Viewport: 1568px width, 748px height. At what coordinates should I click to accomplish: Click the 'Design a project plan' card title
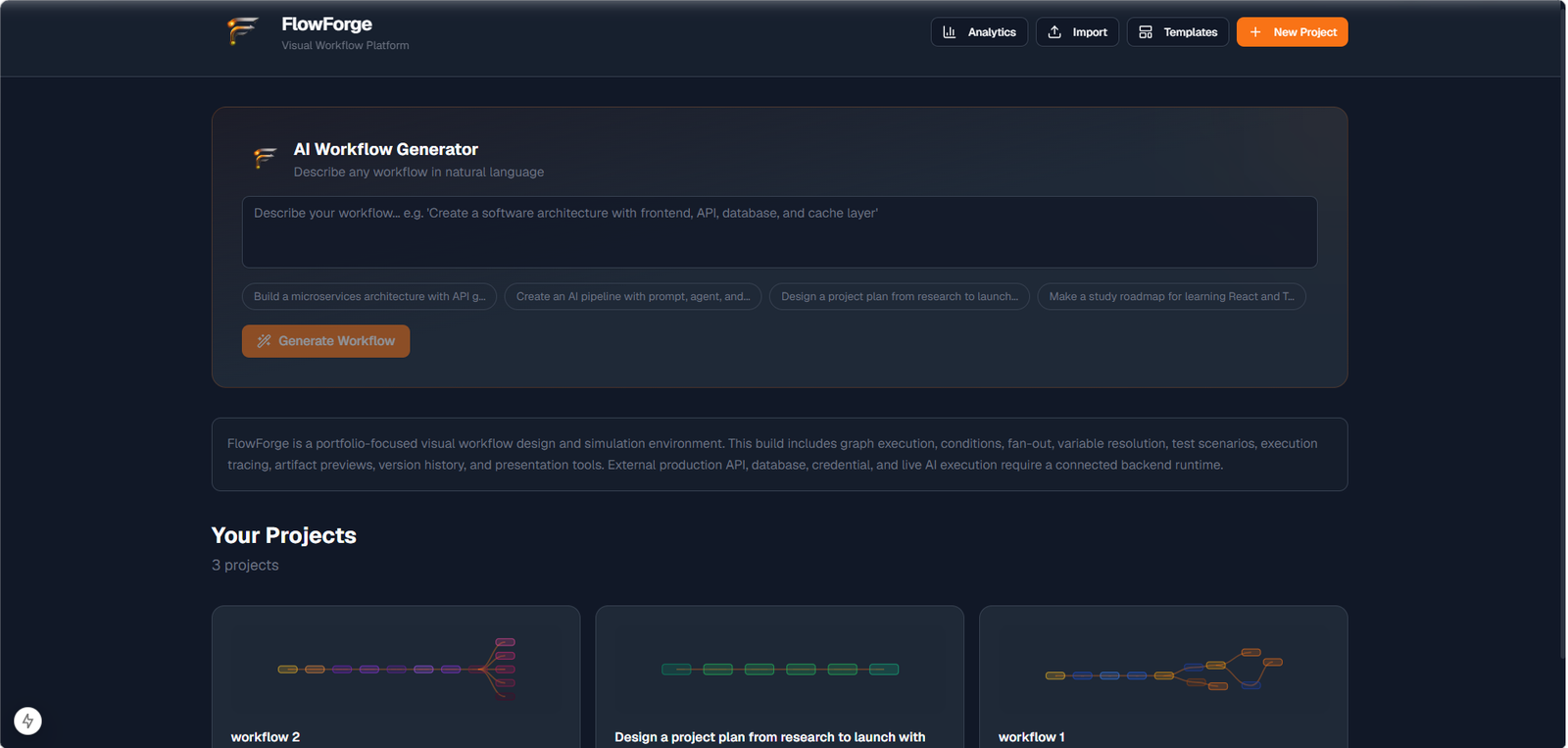(769, 737)
